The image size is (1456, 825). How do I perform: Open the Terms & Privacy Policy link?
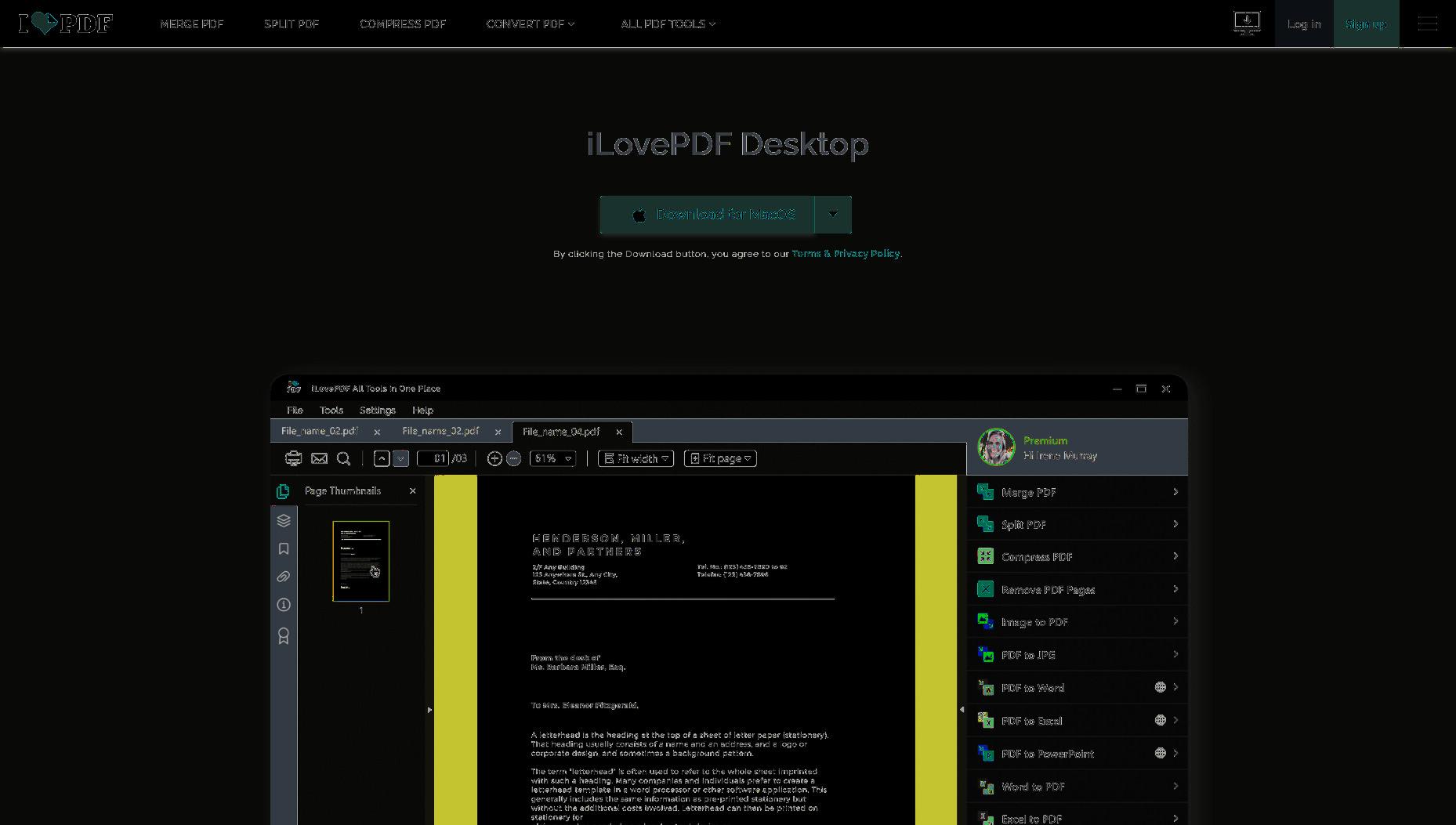[846, 253]
